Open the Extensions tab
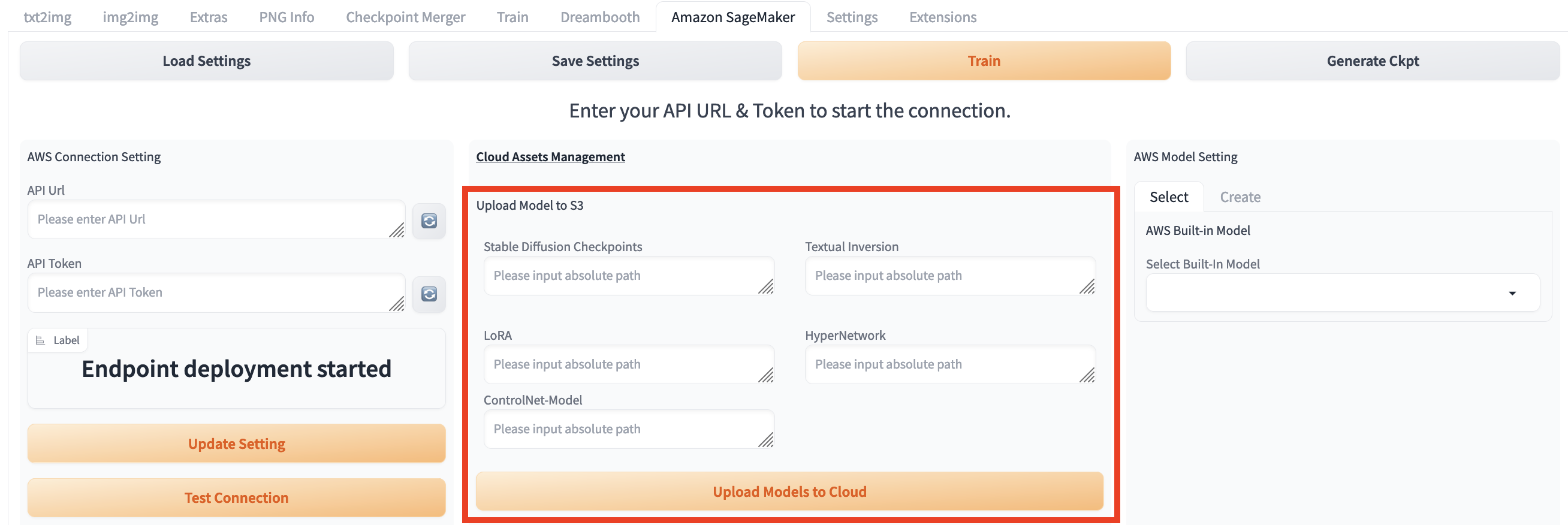Screen dimensions: 1568x525 coord(942,17)
